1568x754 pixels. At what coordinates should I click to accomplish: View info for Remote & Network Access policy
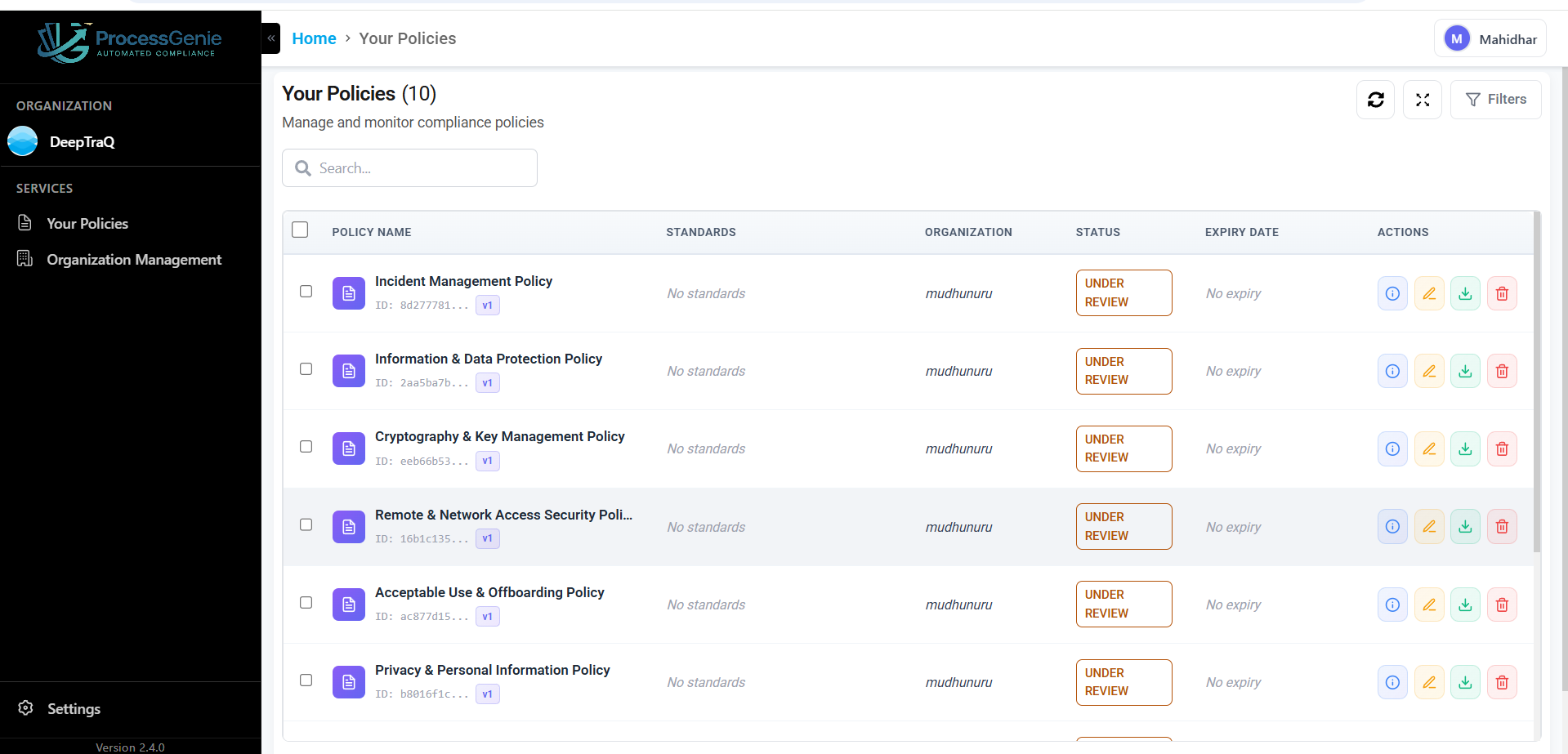coord(1392,527)
